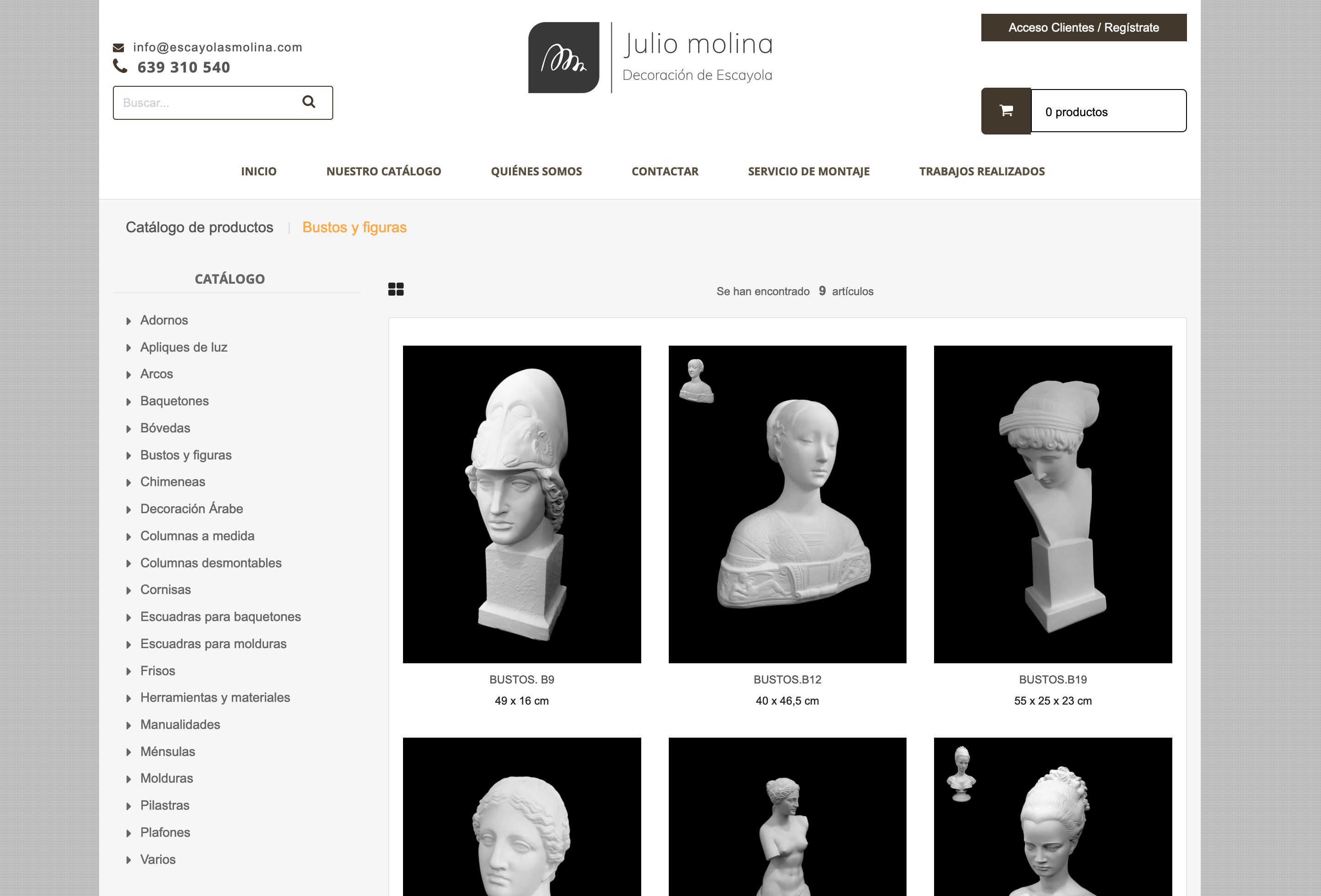Click the Julio molina site title
Screen dimensions: 1321x896
pyautogui.click(x=699, y=45)
